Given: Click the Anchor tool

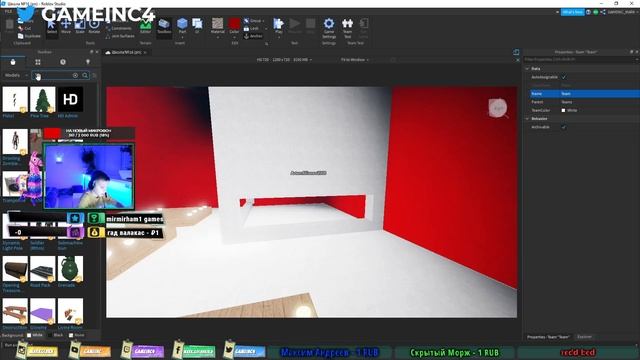Looking at the screenshot, I should click(253, 36).
